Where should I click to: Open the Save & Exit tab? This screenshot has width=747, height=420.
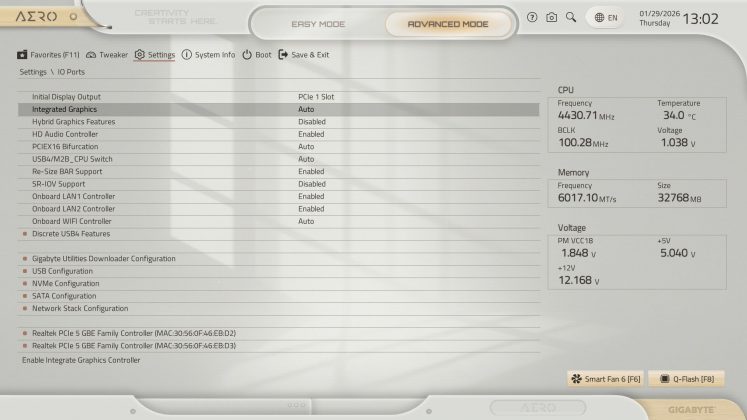click(x=303, y=55)
